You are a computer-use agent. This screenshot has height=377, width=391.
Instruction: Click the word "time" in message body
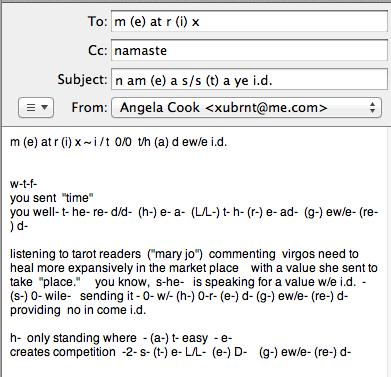[77, 198]
